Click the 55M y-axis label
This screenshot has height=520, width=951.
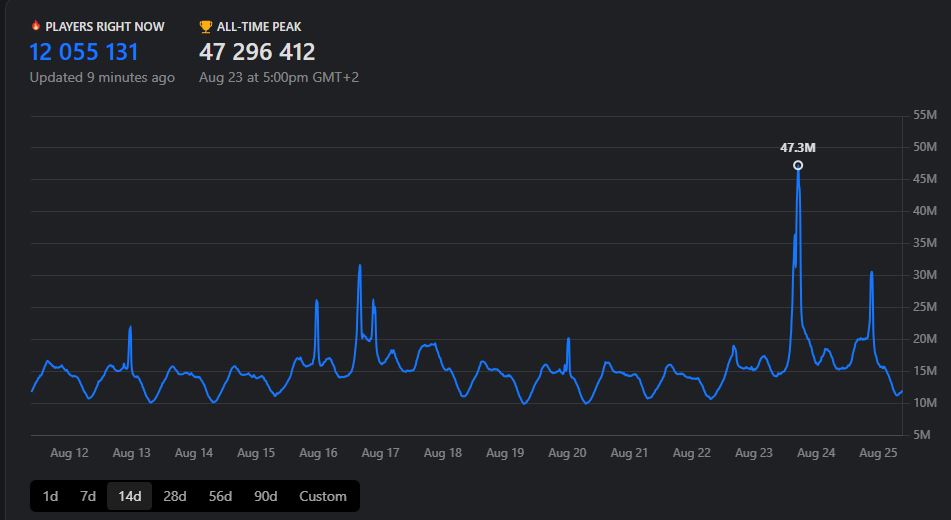[924, 115]
